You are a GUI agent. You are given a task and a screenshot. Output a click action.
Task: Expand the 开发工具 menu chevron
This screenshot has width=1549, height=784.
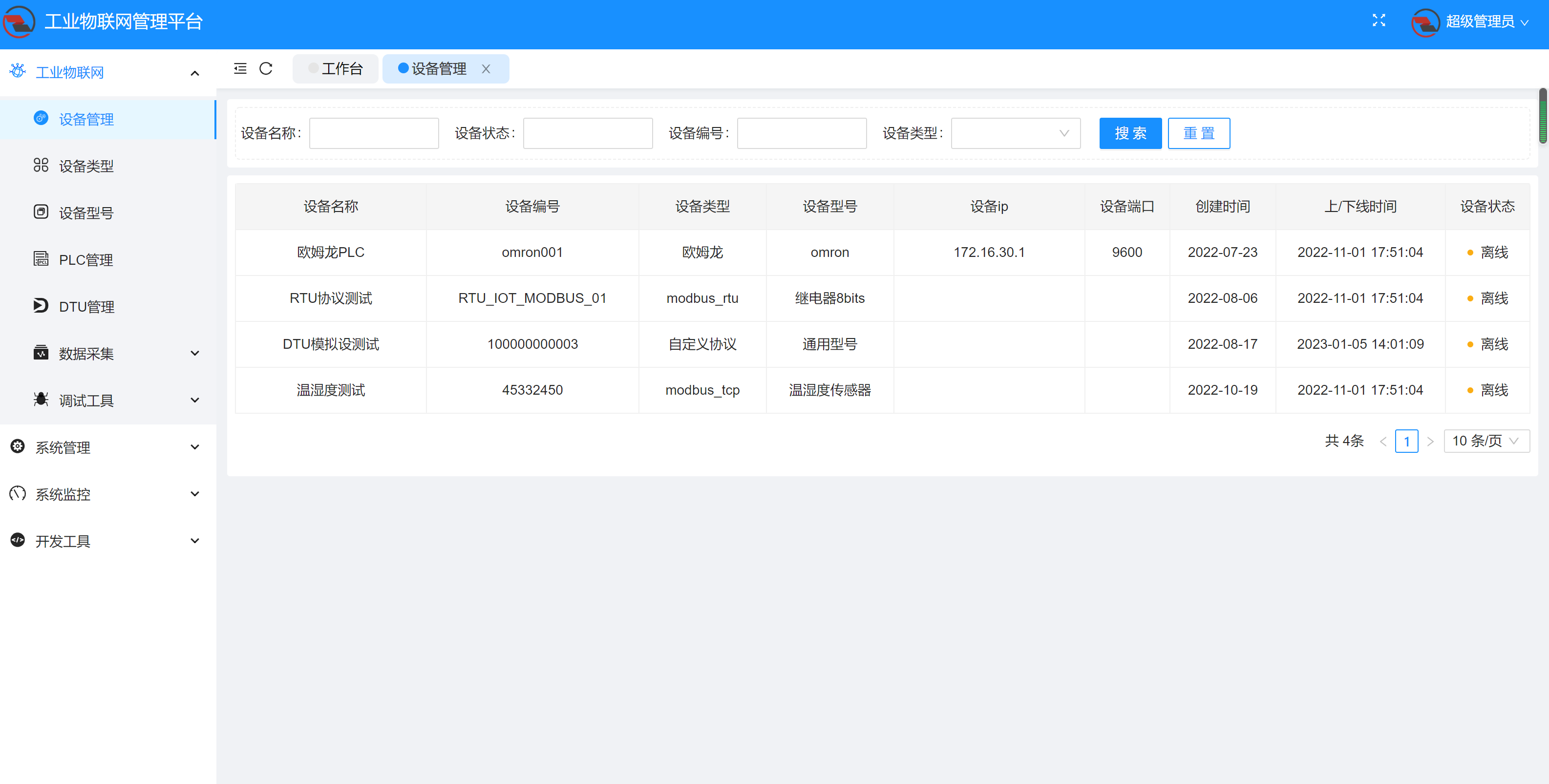pyautogui.click(x=194, y=541)
